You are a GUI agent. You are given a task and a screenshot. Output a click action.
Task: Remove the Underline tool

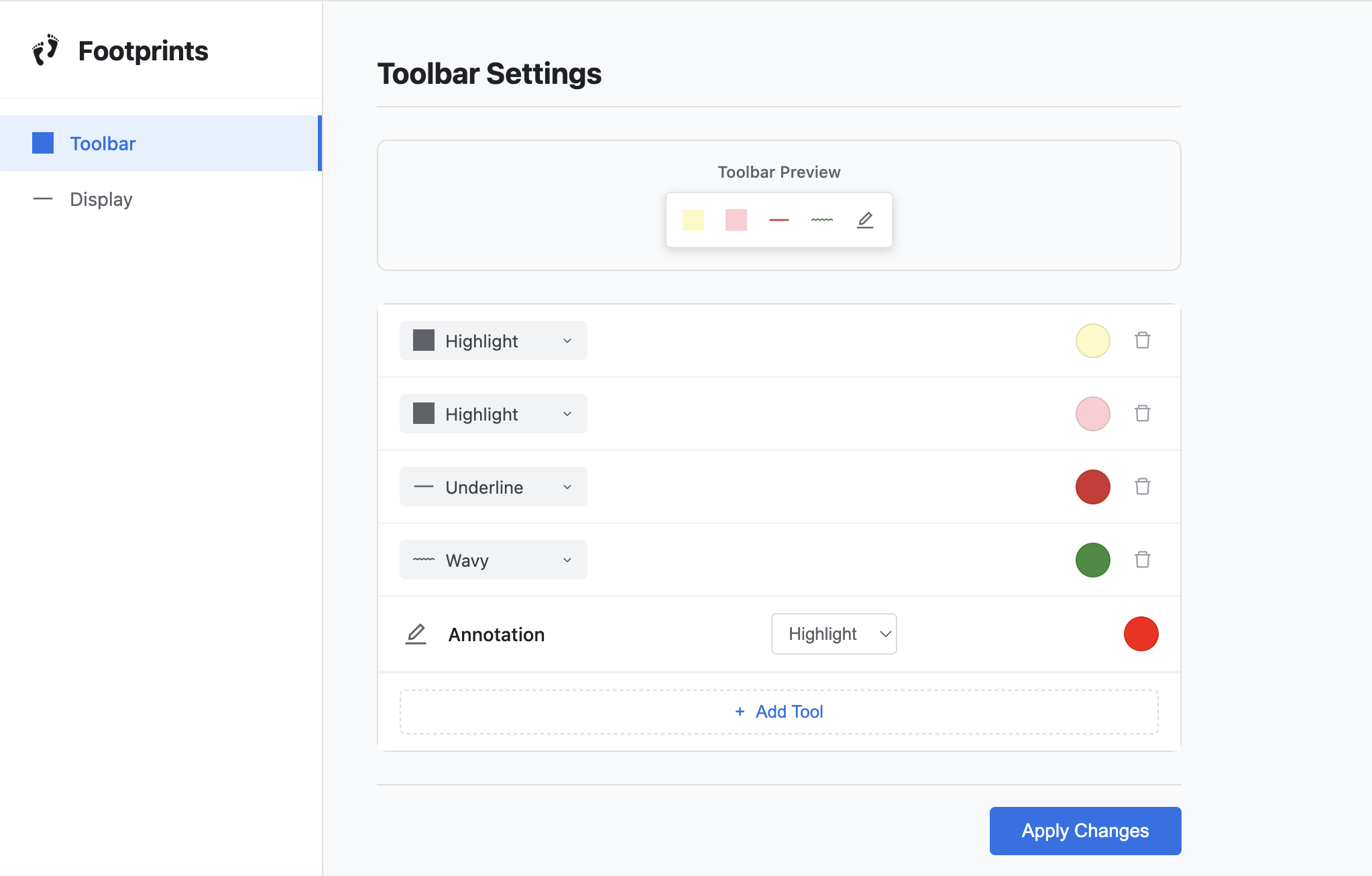click(1142, 487)
